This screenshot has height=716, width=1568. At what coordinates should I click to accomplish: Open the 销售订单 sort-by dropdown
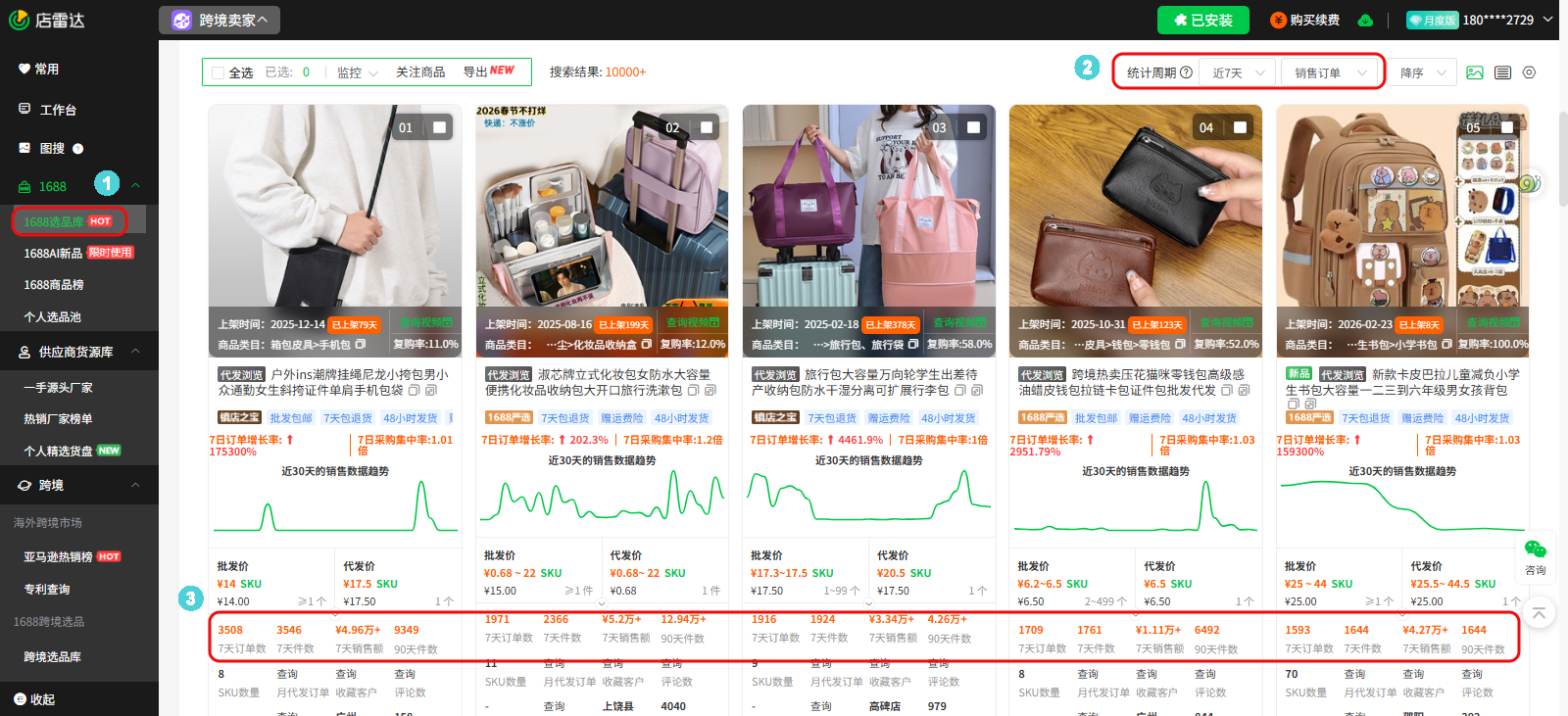tap(1330, 72)
